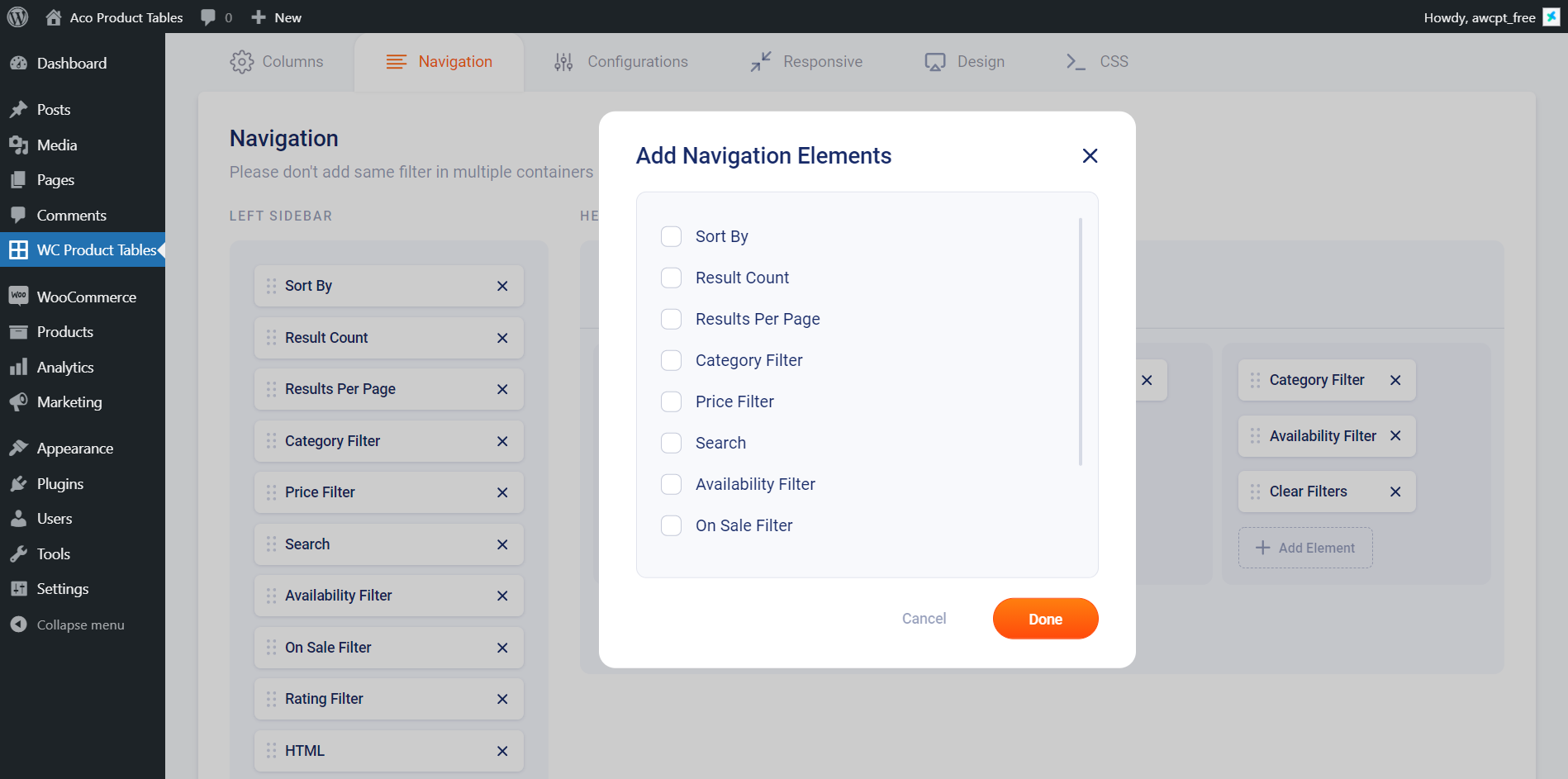Select the Search checkbox in dialog
This screenshot has width=1568, height=779.
(x=672, y=443)
